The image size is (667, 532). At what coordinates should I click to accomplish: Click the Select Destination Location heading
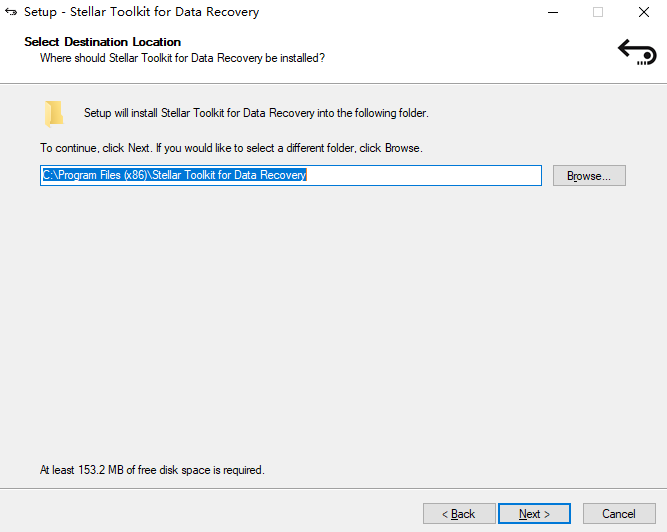pyautogui.click(x=102, y=42)
